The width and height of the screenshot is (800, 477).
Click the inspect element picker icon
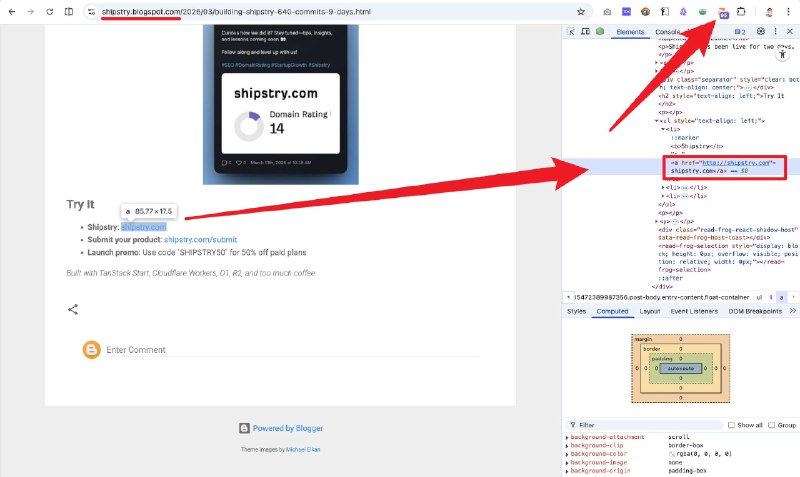[x=571, y=32]
